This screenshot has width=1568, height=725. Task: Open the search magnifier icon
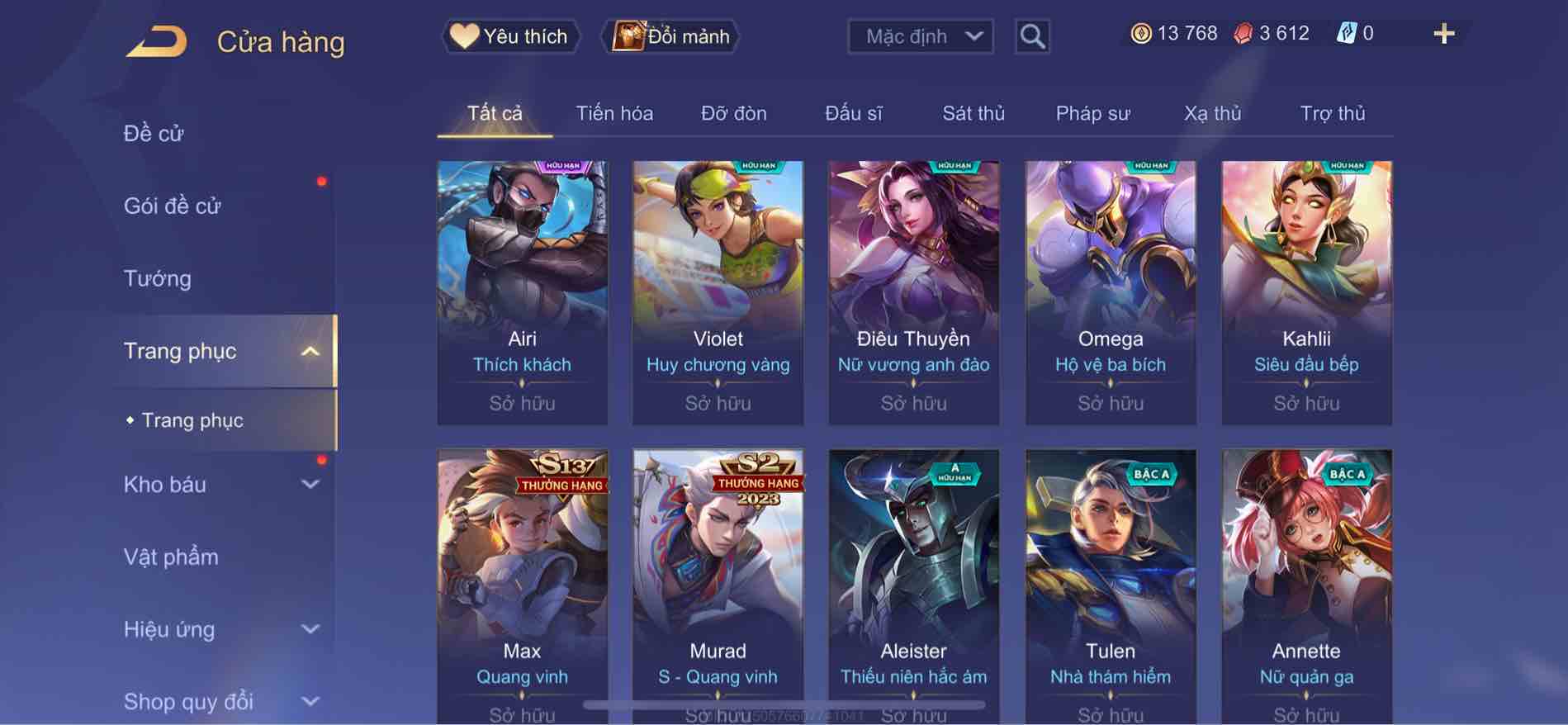[1032, 36]
